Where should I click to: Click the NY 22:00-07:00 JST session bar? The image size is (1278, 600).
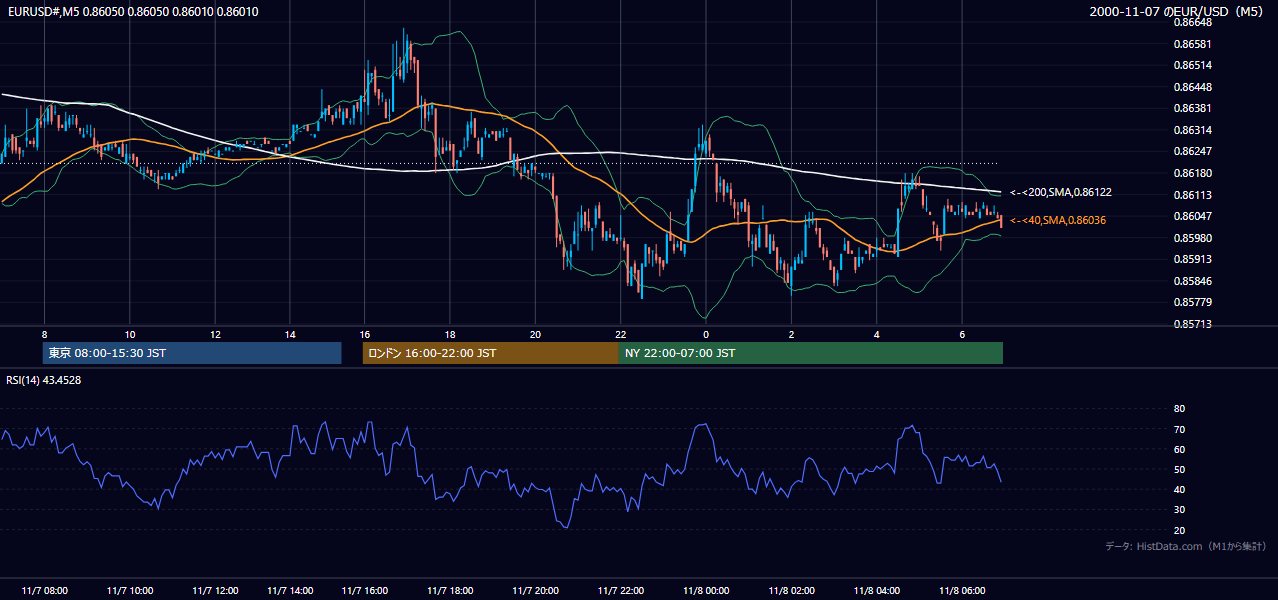click(811, 353)
